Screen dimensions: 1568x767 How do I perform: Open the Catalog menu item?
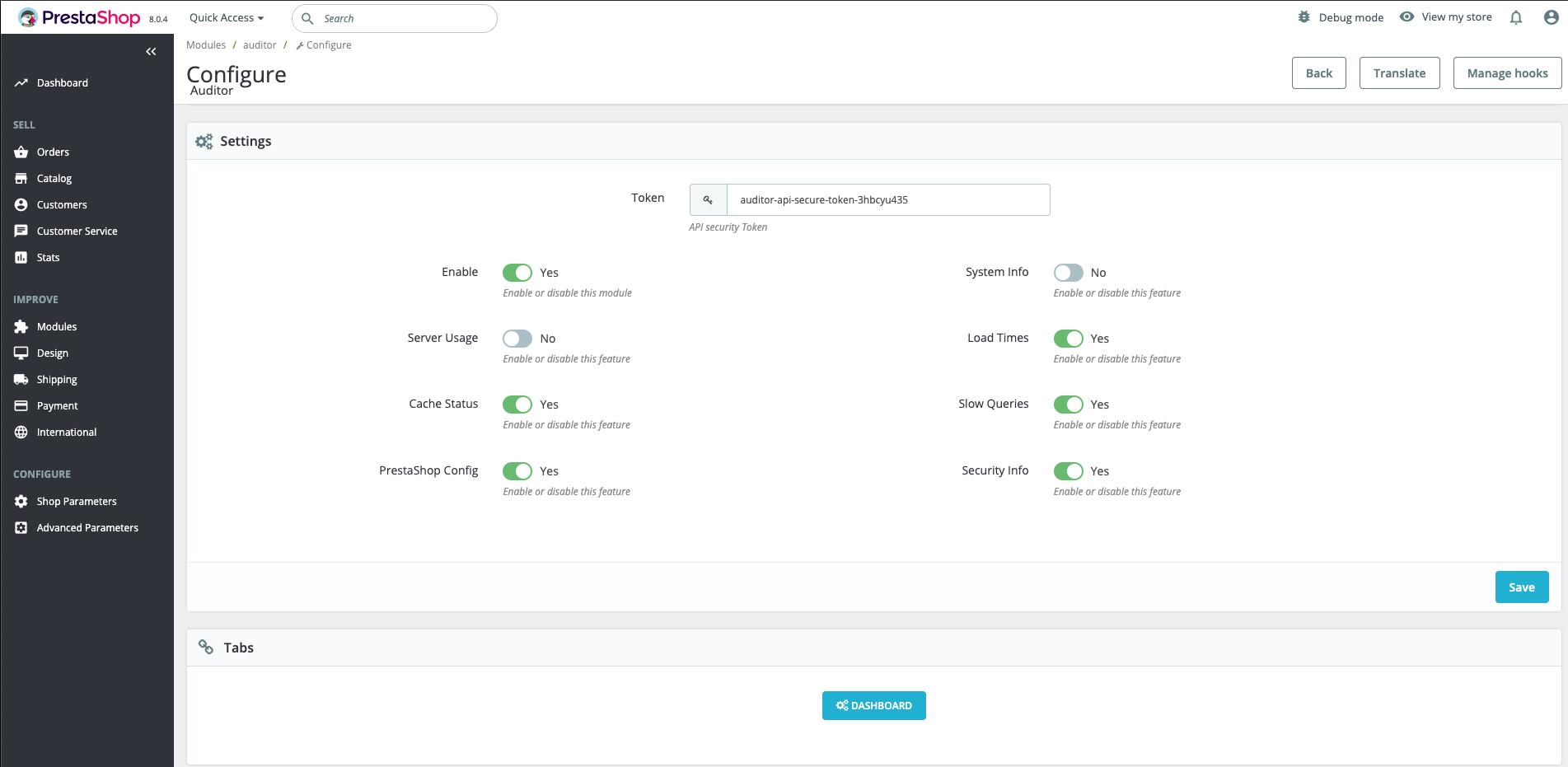(x=54, y=179)
